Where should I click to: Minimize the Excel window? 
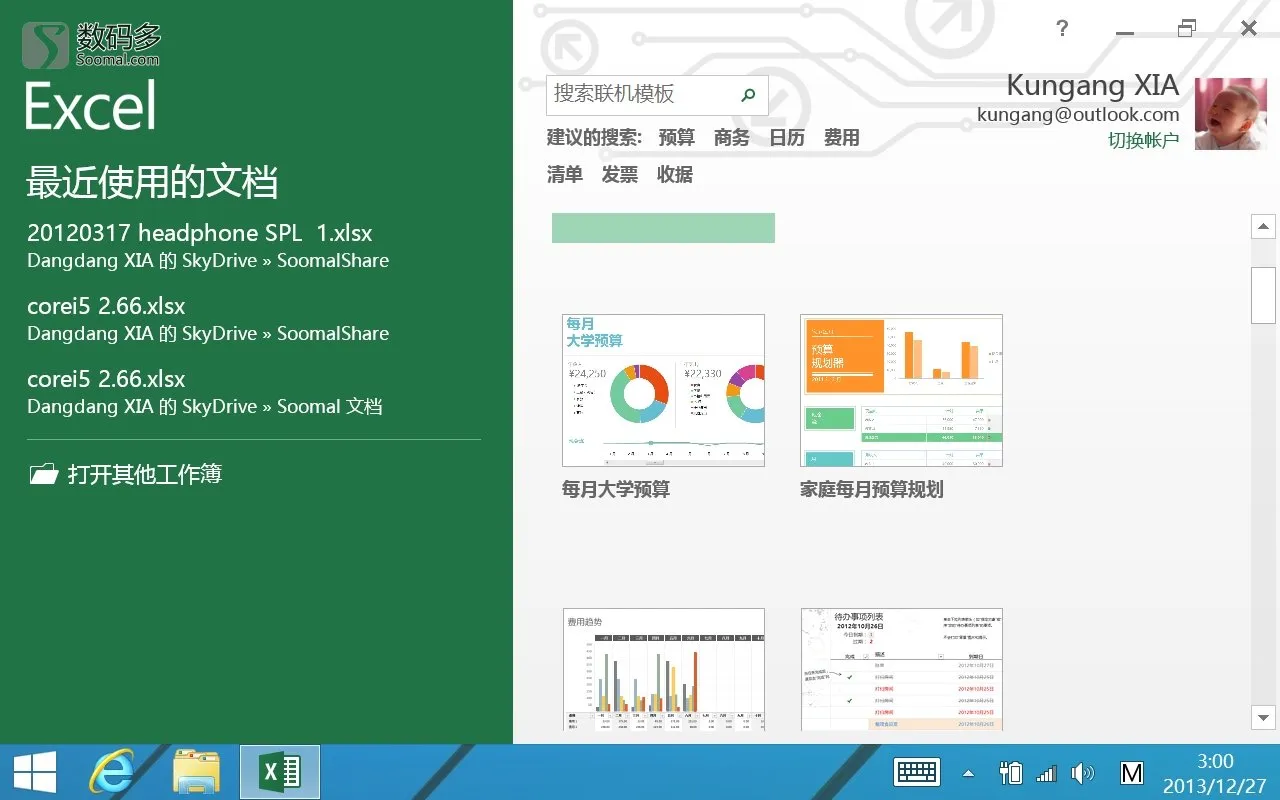pyautogui.click(x=1125, y=31)
